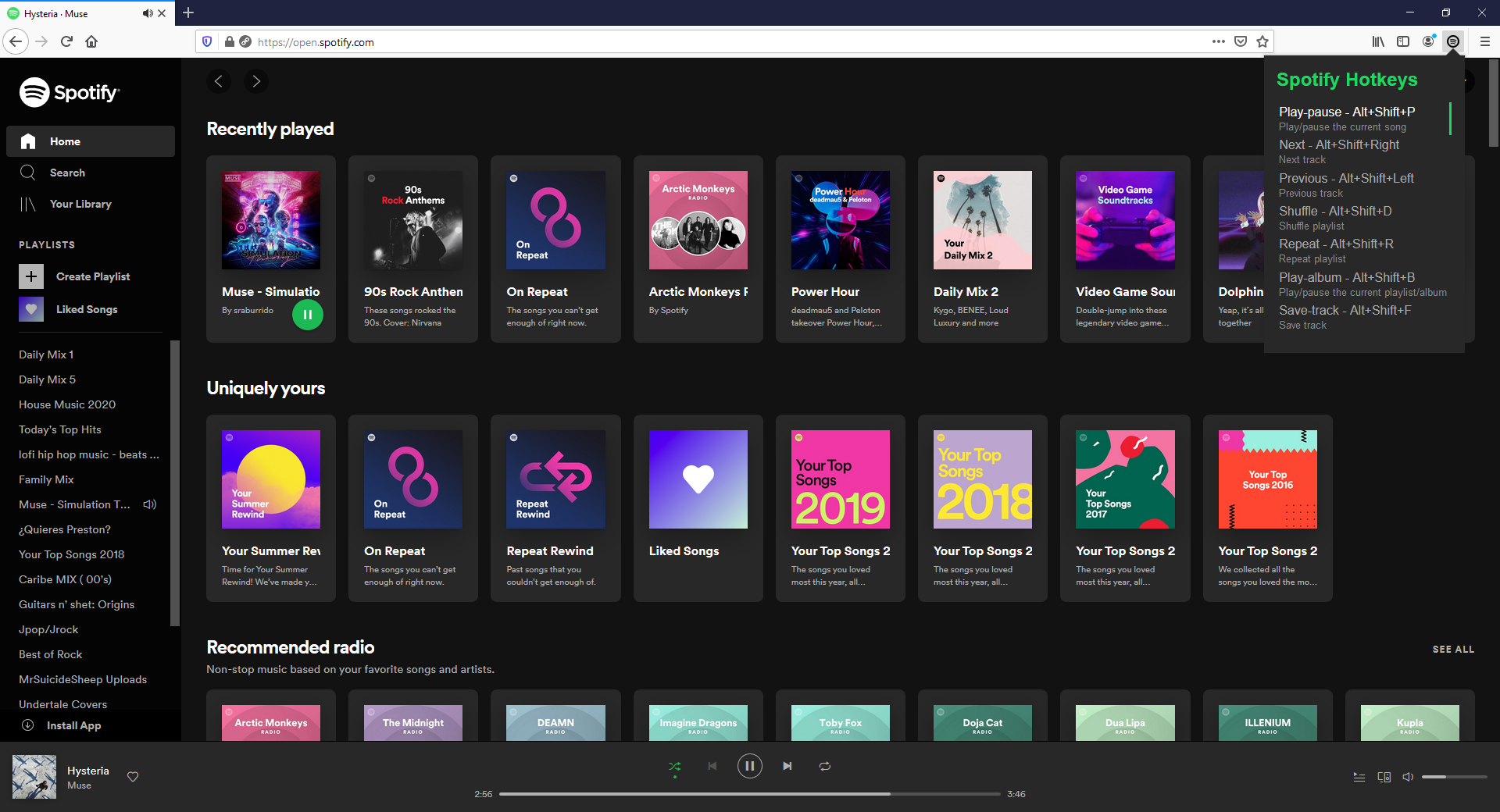Screen dimensions: 1500x812
Task: Open connect to a device icon
Action: (x=1384, y=777)
